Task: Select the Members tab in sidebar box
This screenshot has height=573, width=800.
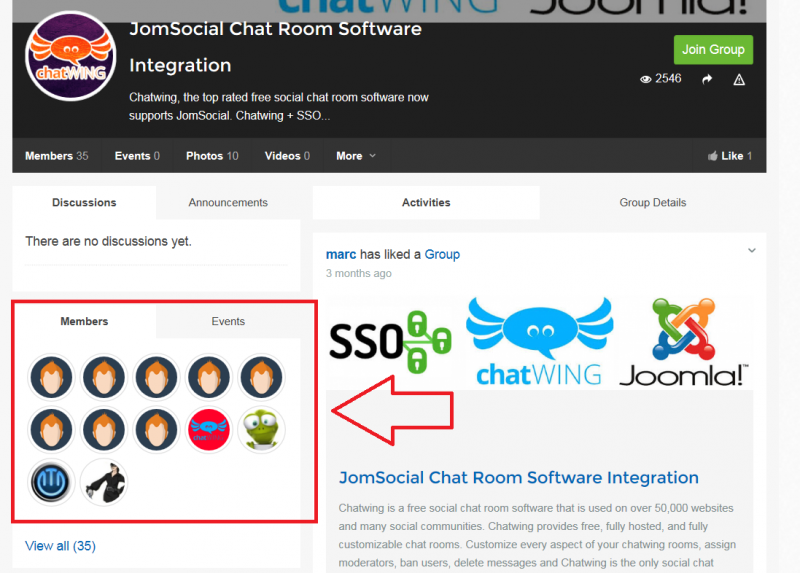Action: click(x=84, y=321)
